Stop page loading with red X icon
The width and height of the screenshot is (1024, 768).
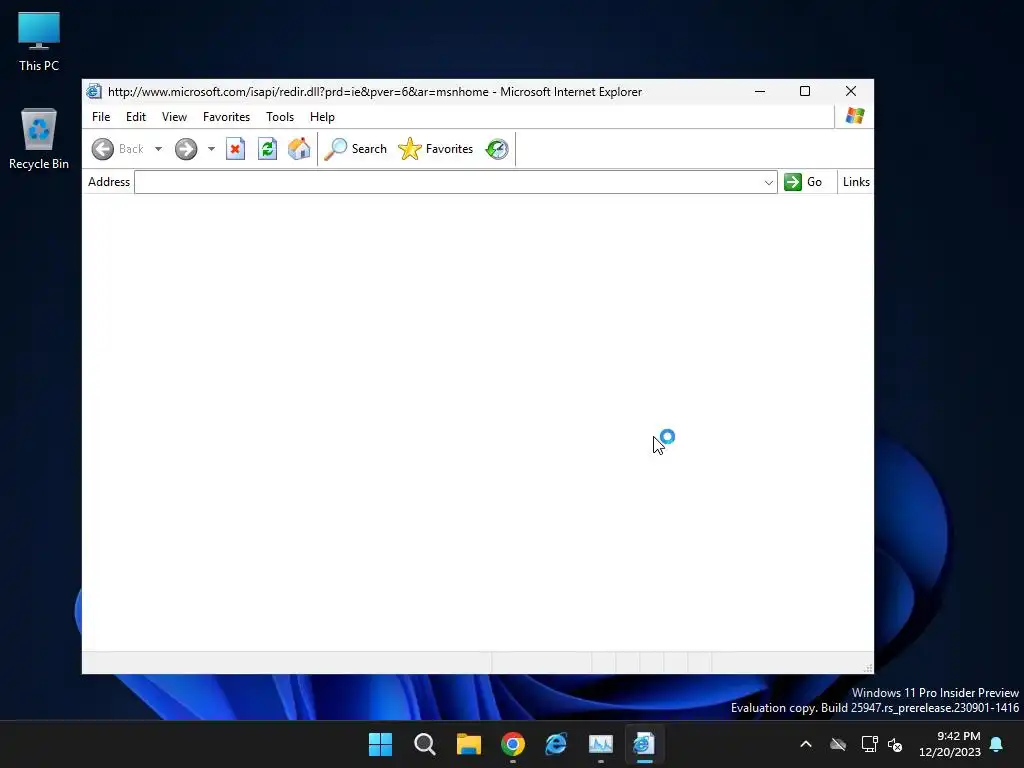(x=235, y=149)
